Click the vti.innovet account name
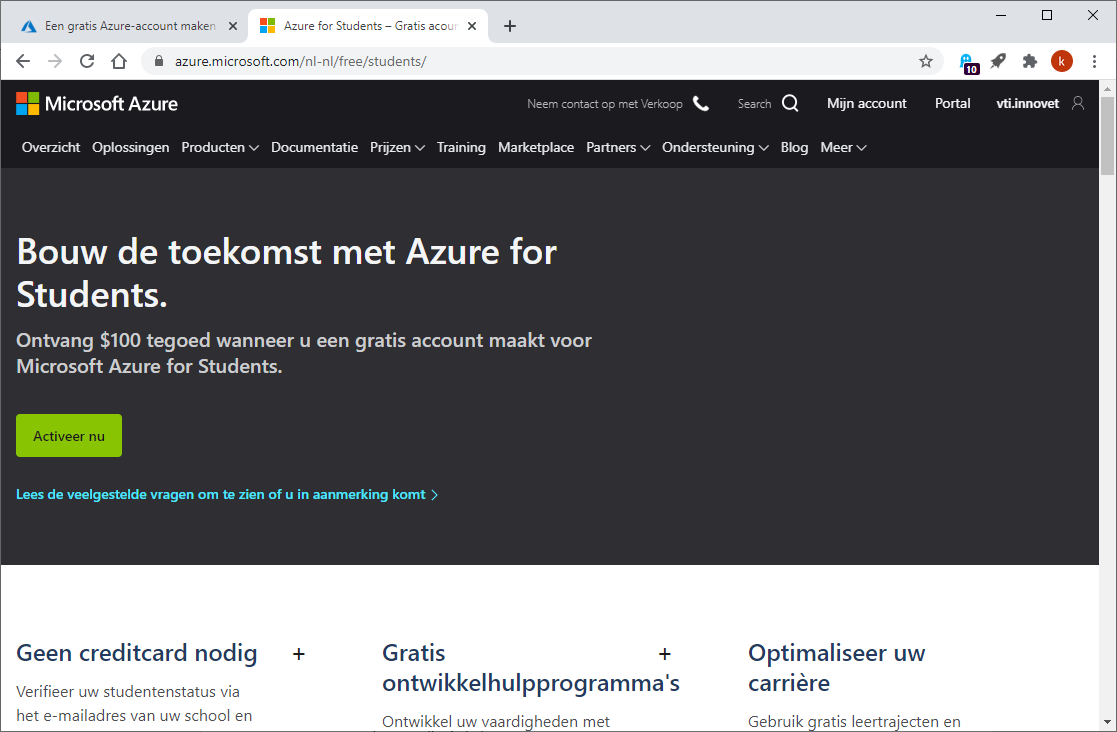This screenshot has height=732, width=1117. tap(1027, 103)
